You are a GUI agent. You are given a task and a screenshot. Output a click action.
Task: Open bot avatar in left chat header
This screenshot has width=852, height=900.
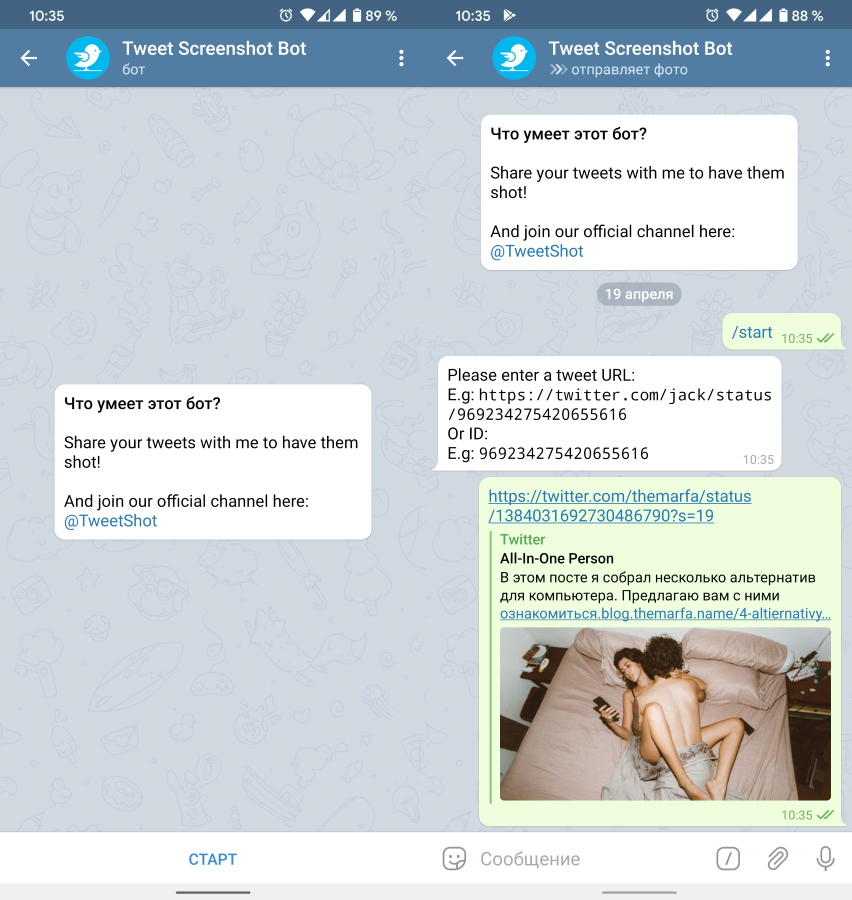(x=88, y=57)
